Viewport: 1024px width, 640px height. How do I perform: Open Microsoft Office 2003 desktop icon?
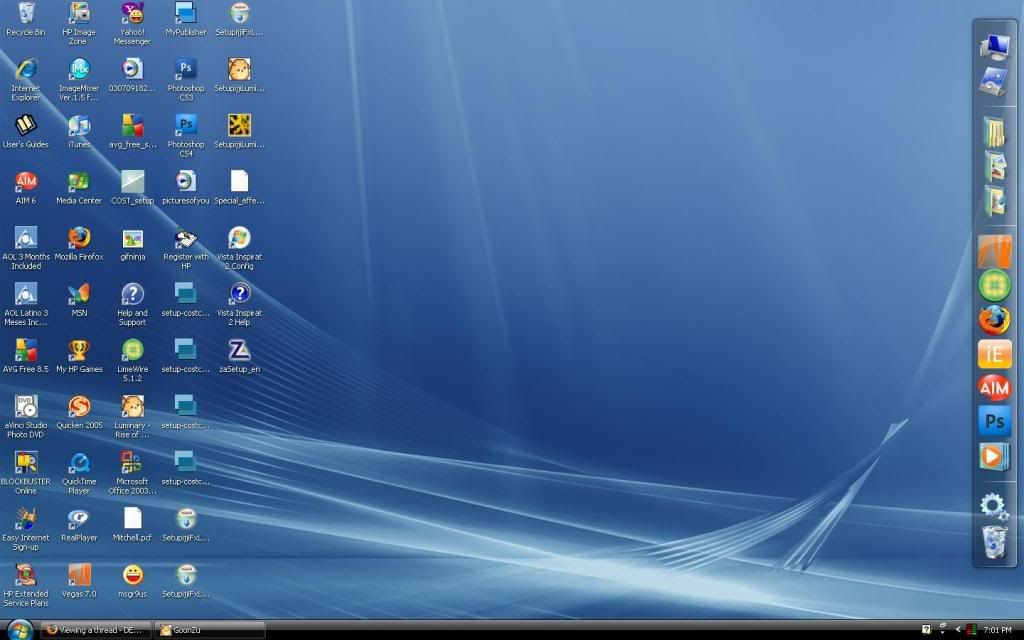coord(133,472)
